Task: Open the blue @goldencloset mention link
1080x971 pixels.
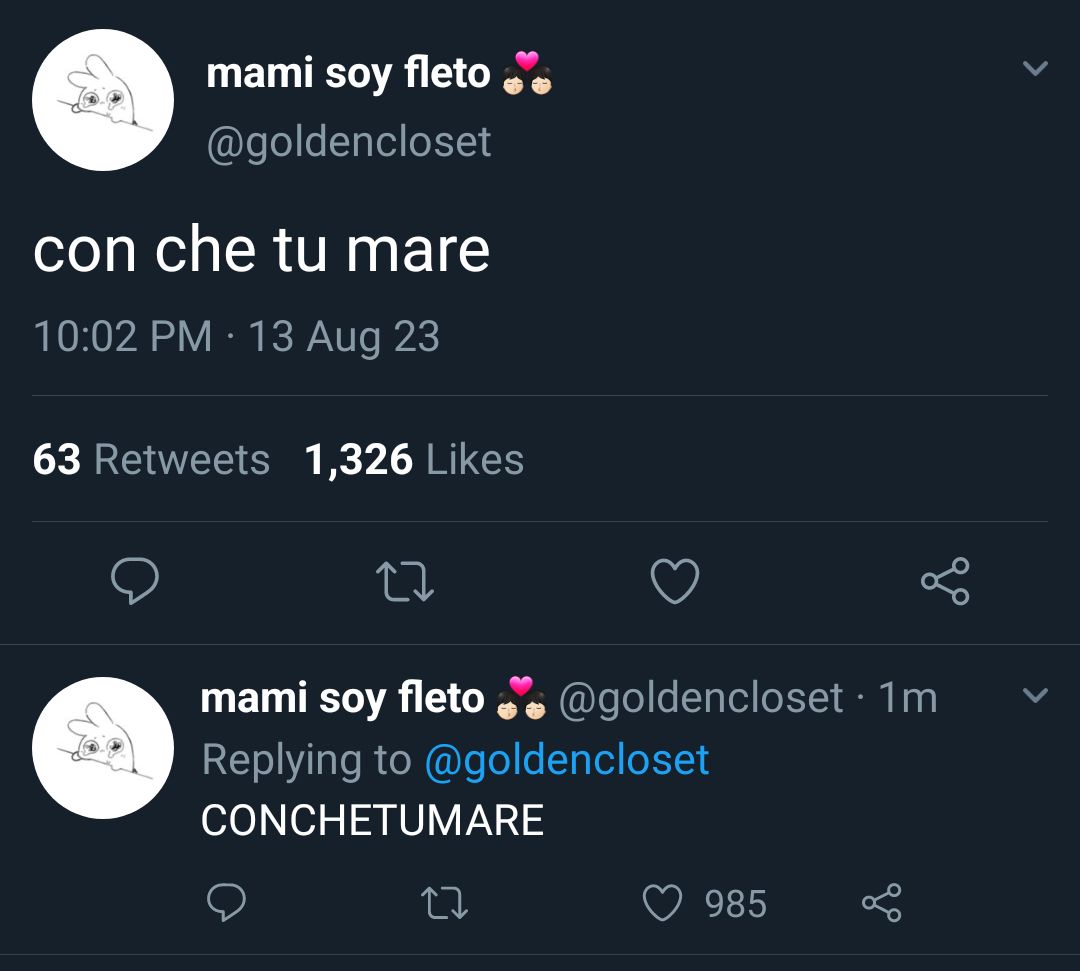Action: 567,760
